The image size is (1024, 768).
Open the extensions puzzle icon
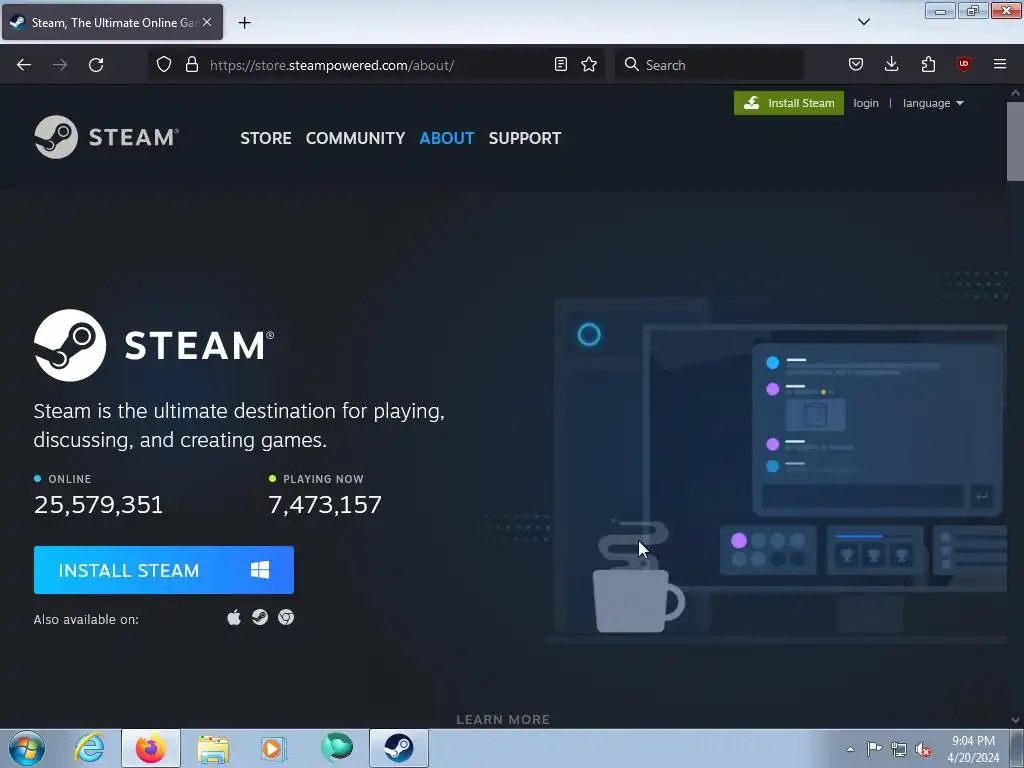[928, 65]
